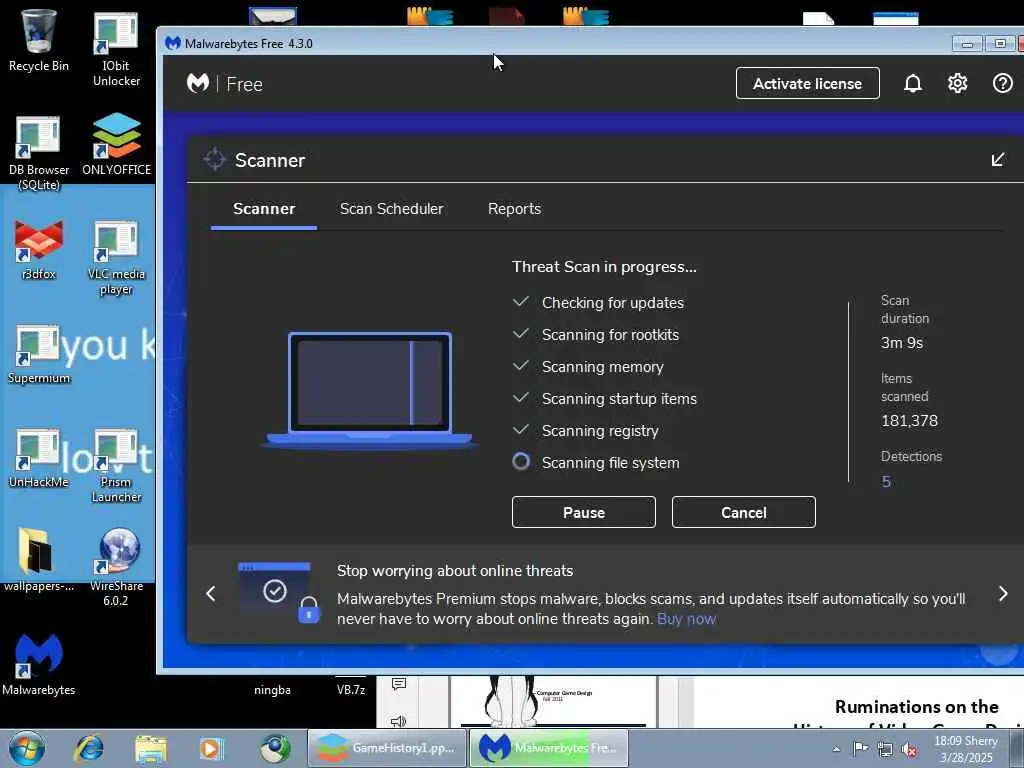Screen dimensions: 1024x768
Task: Switch to the Reports tab
Action: coord(514,209)
